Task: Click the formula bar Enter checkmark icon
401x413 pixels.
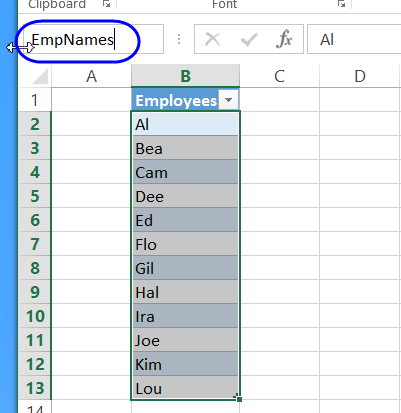Action: (x=249, y=39)
